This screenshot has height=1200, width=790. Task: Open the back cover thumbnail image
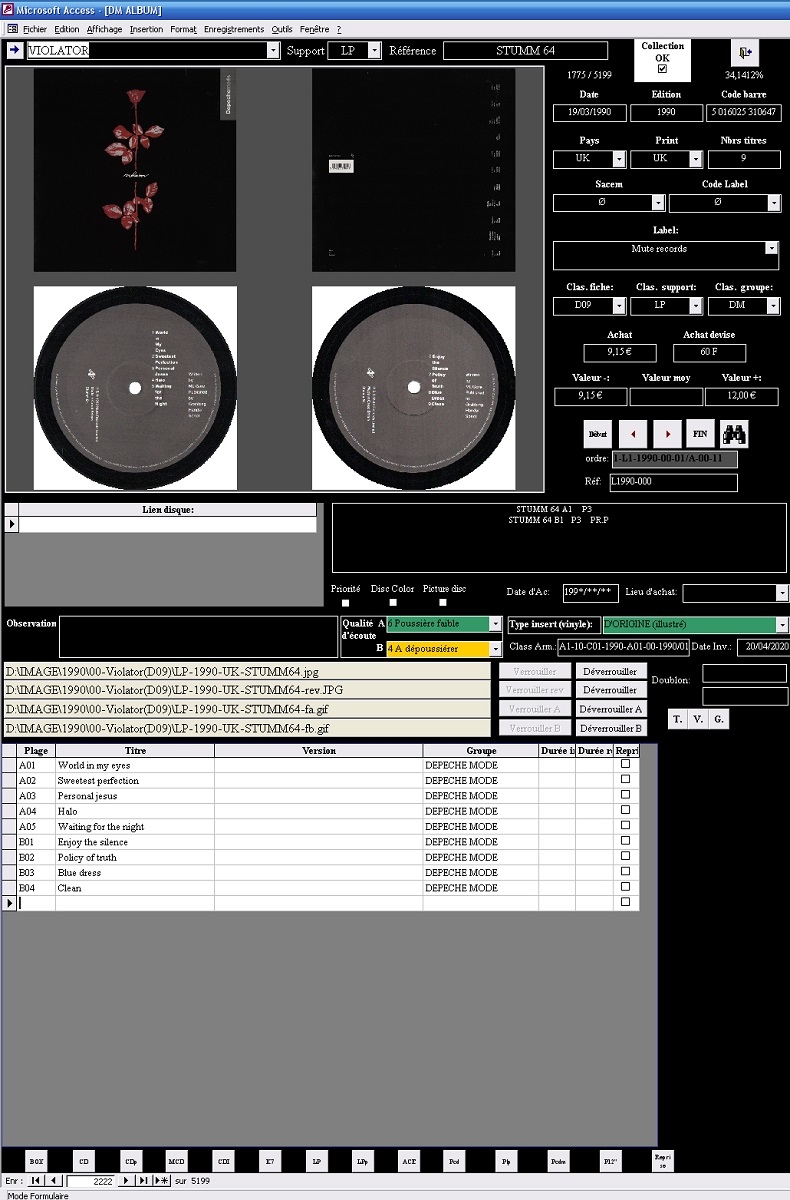click(413, 170)
